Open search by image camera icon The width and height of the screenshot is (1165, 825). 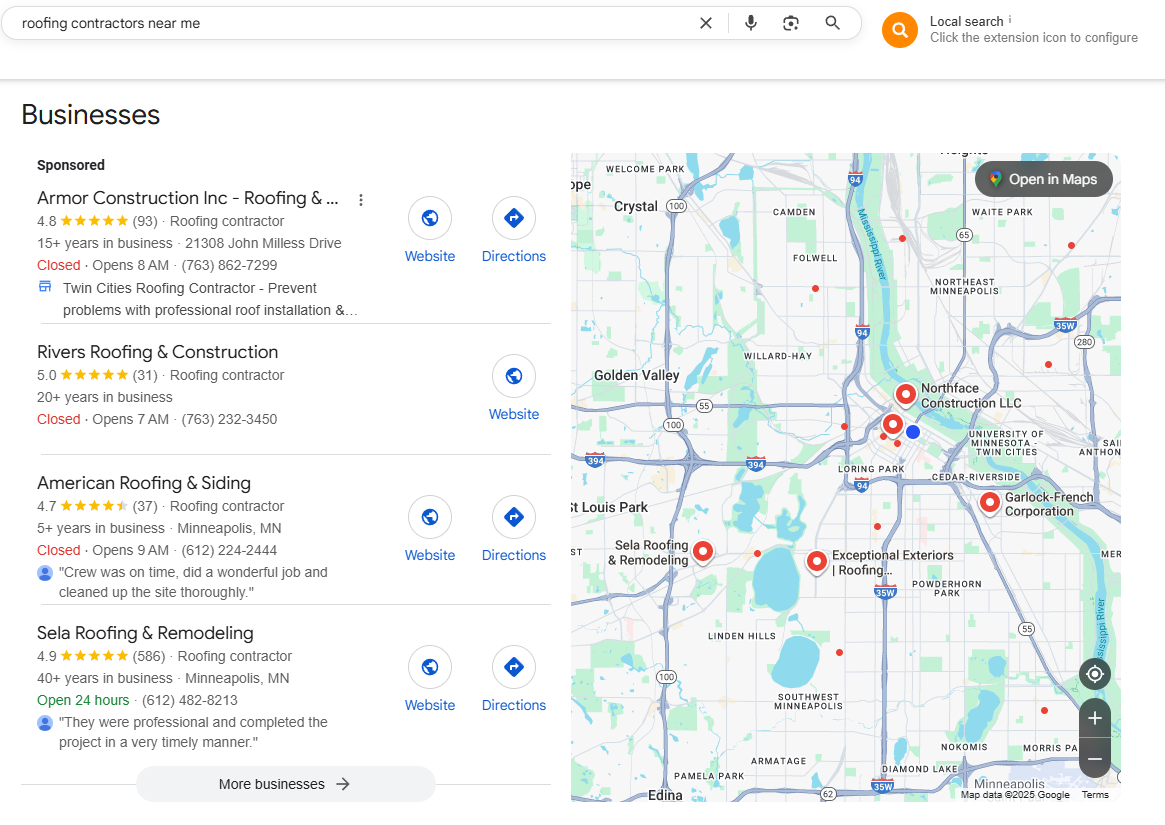pyautogui.click(x=791, y=23)
